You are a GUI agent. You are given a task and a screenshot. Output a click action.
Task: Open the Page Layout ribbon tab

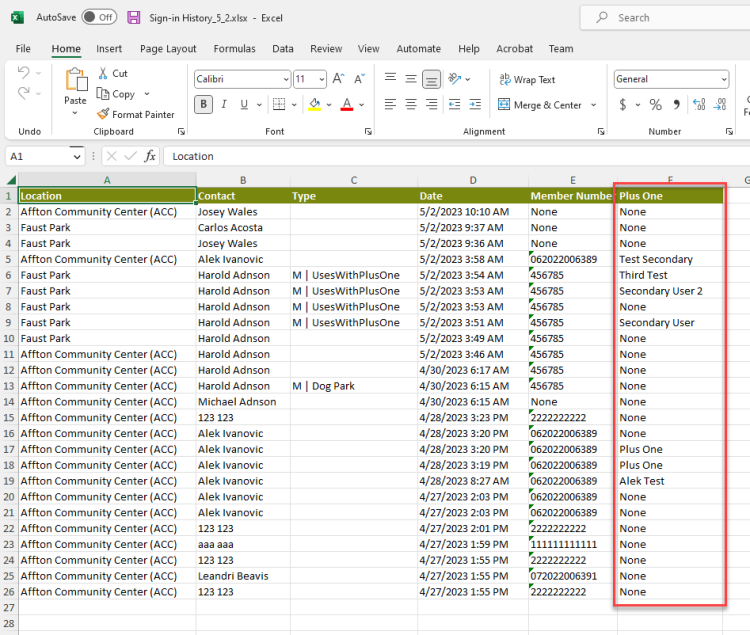tap(168, 48)
